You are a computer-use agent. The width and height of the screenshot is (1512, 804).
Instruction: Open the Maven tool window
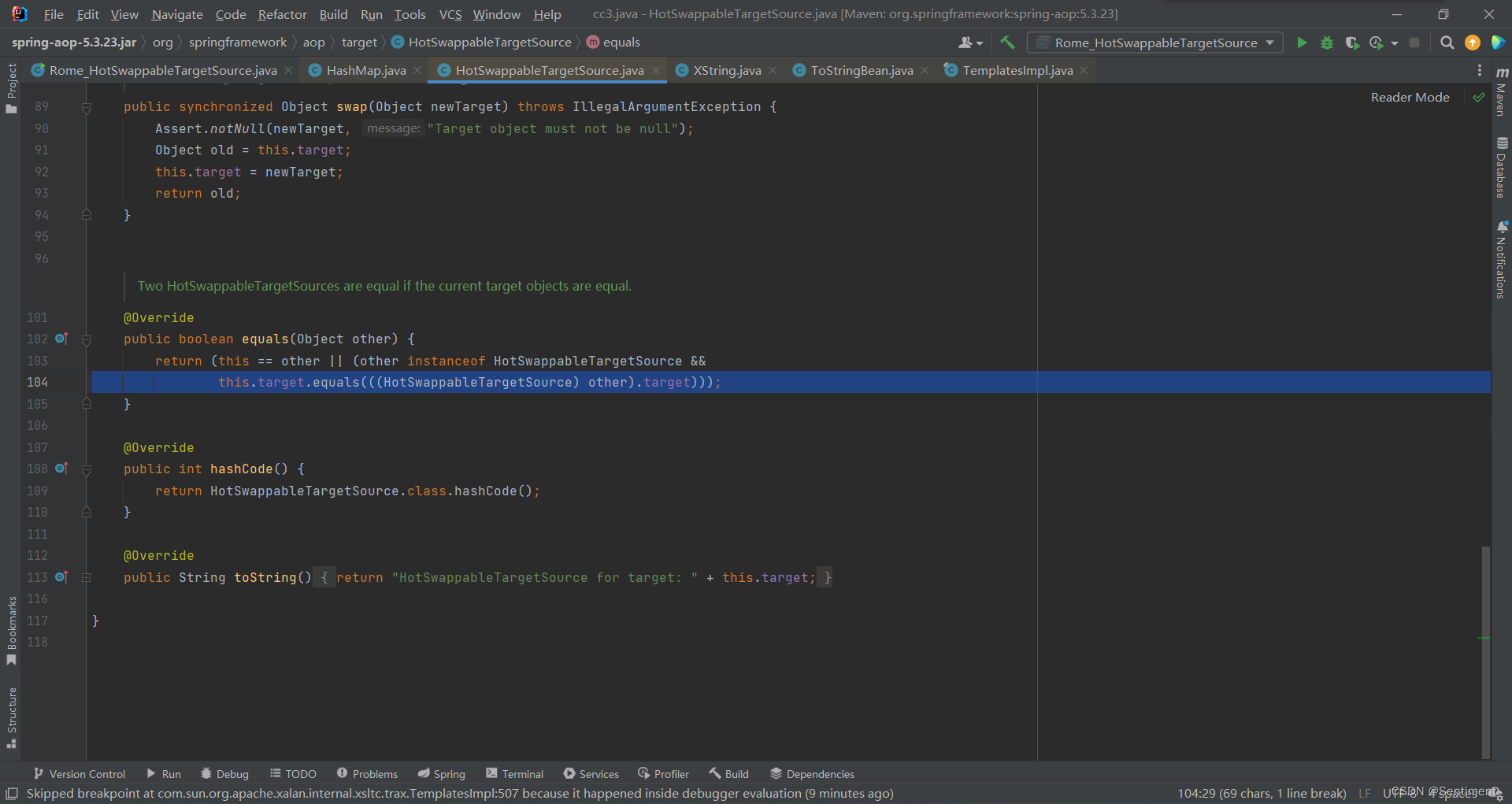[1502, 92]
